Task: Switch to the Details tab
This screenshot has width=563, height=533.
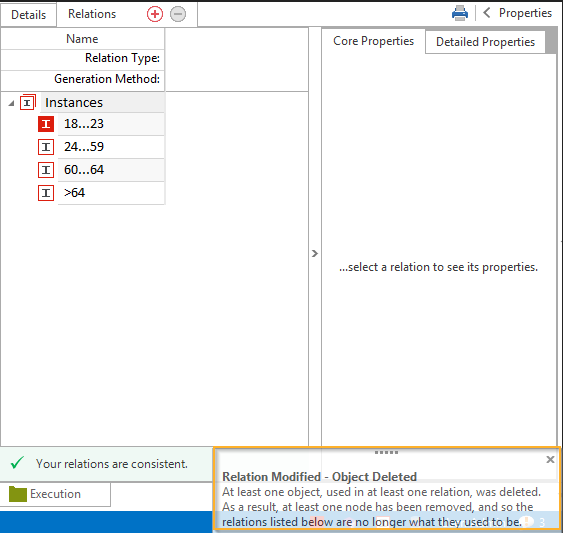Action: click(x=28, y=15)
